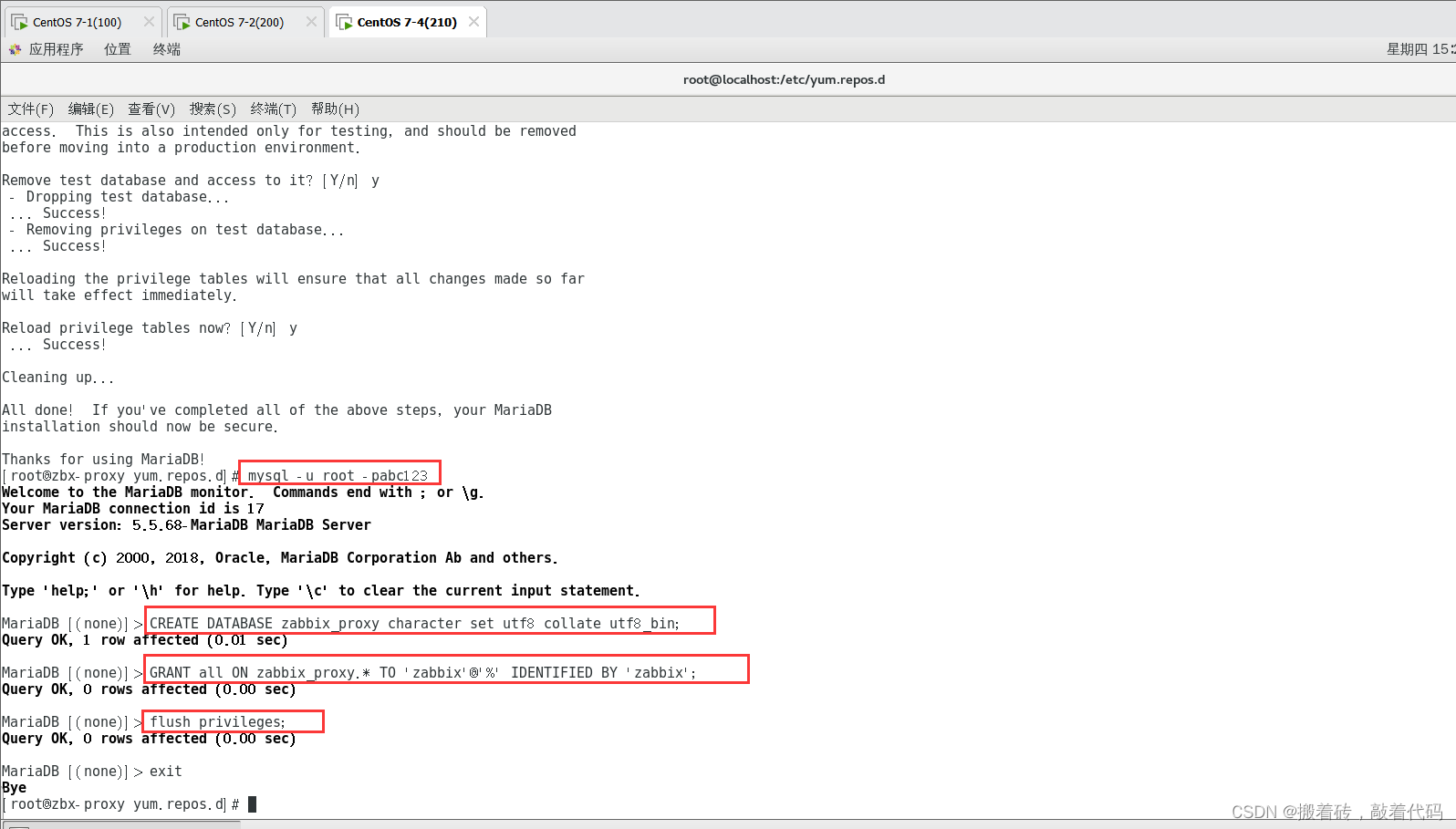Click the mysql -u root -pabc123 command text
The image size is (1456, 829).
(x=338, y=476)
